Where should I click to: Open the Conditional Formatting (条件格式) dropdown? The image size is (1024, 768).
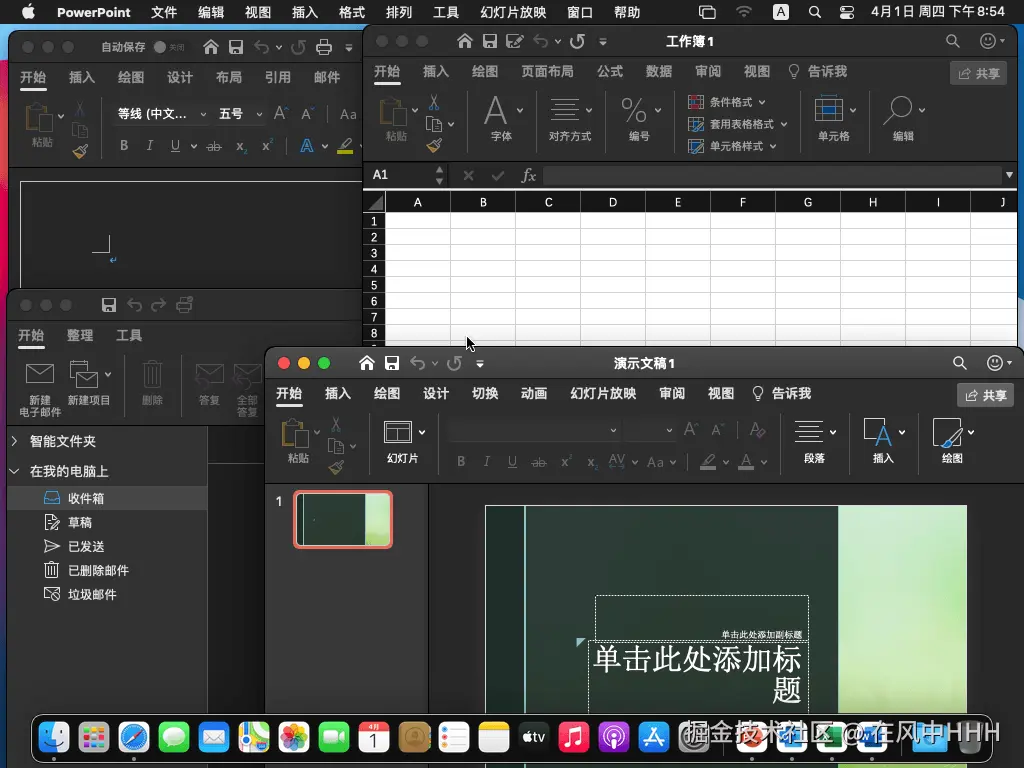click(730, 102)
